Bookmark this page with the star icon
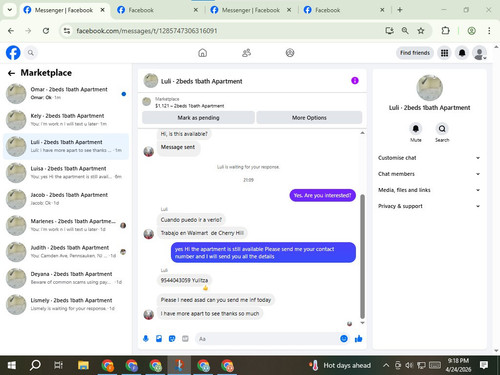 tap(421, 31)
